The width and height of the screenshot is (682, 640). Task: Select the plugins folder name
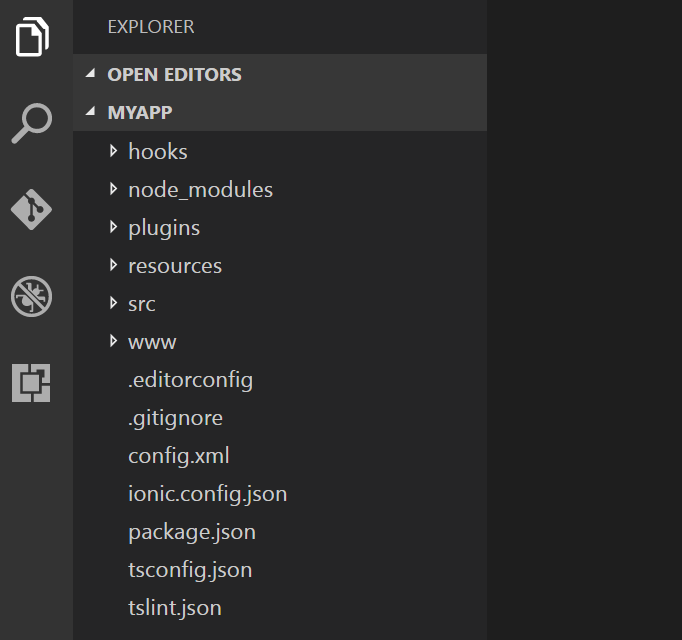(x=164, y=228)
